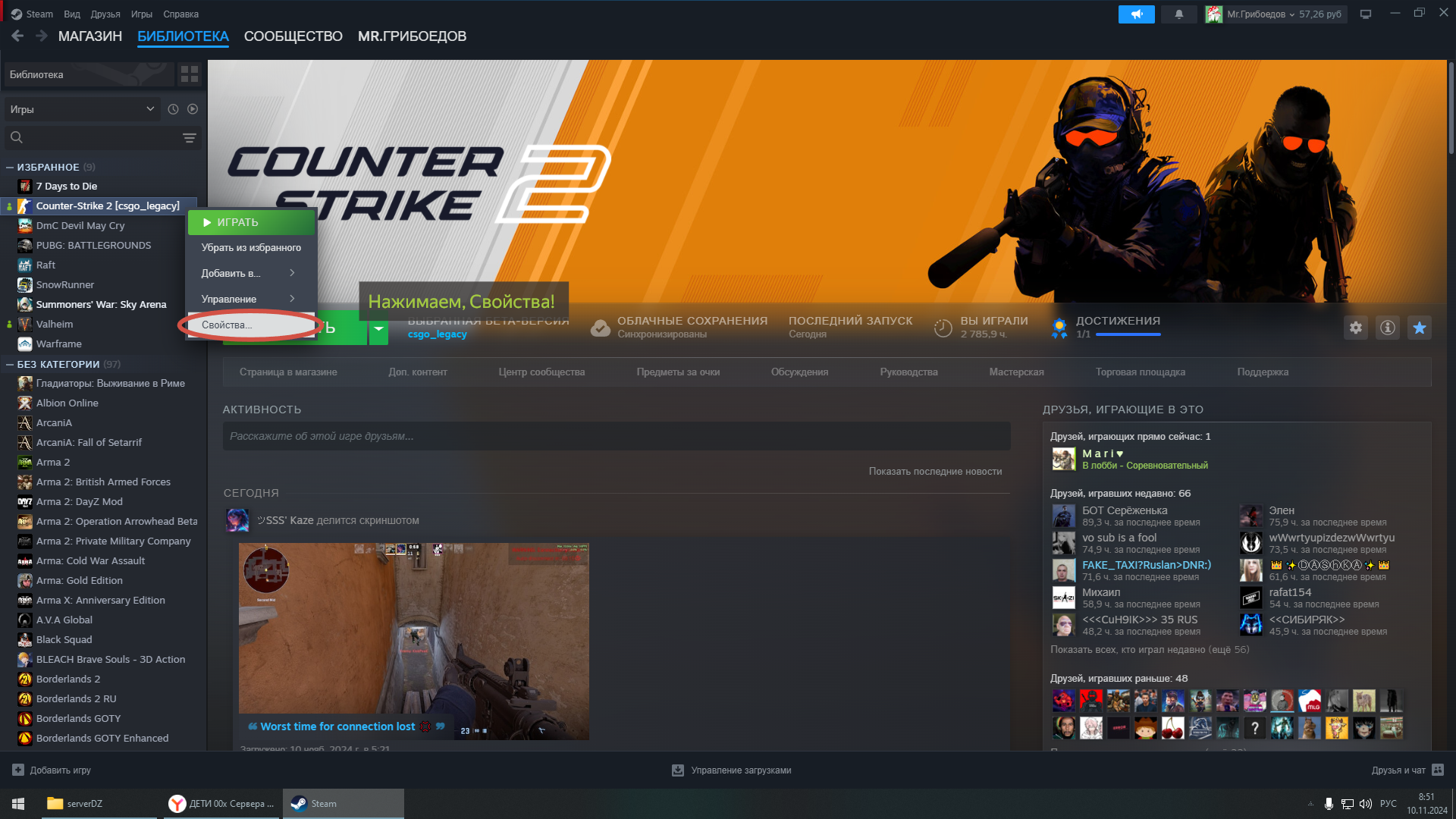This screenshot has width=1456, height=819.
Task: Click the volume icon in system tray
Action: (1366, 804)
